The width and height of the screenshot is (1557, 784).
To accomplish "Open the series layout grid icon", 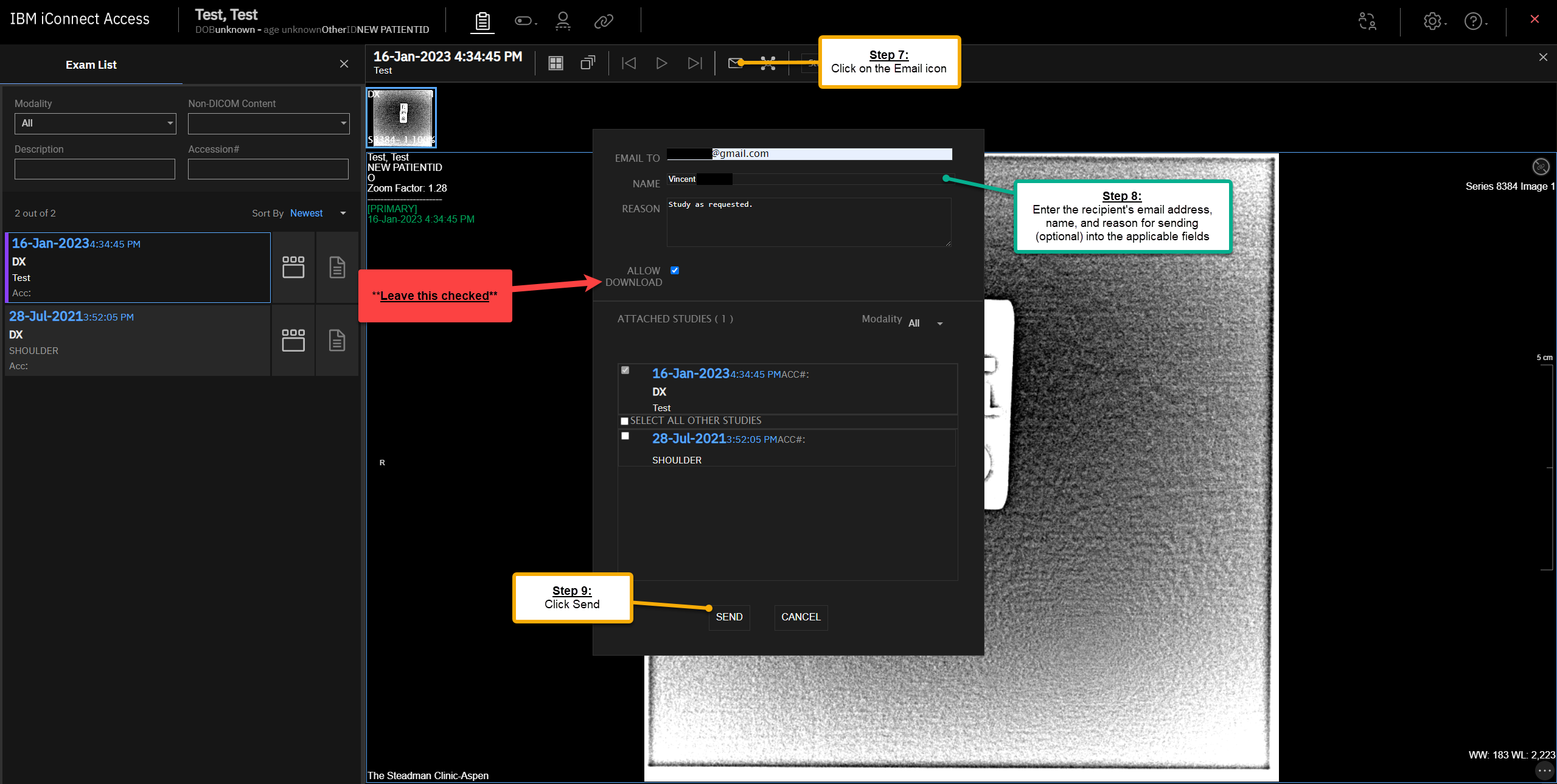I will click(x=556, y=63).
